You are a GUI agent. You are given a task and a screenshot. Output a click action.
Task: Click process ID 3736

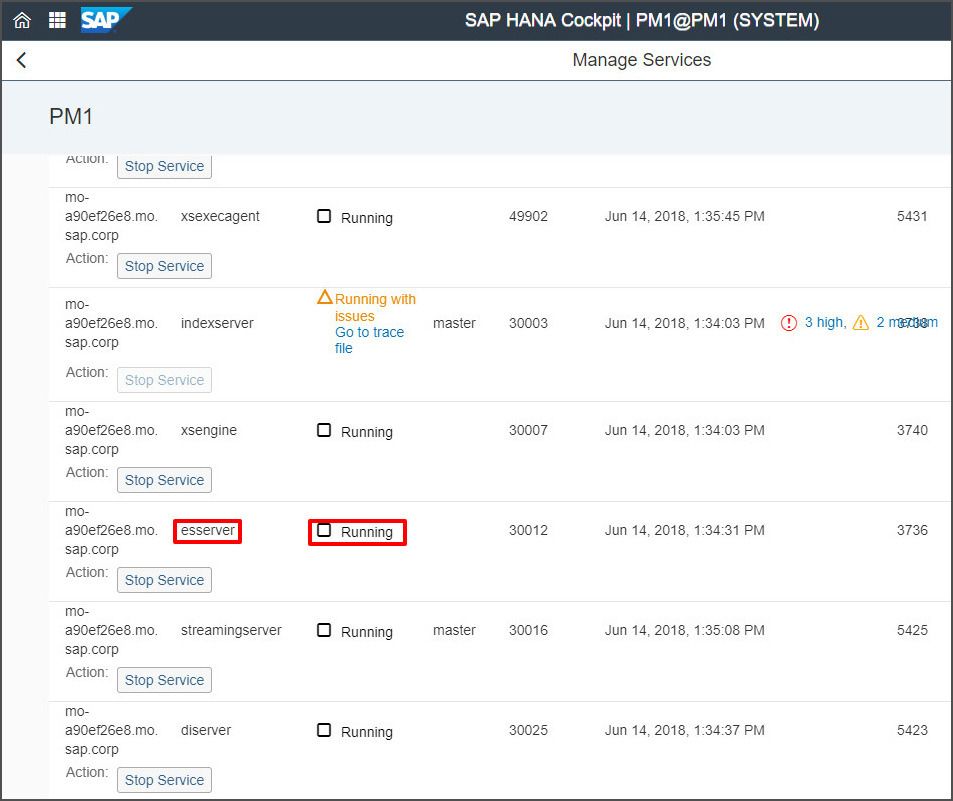pos(912,531)
